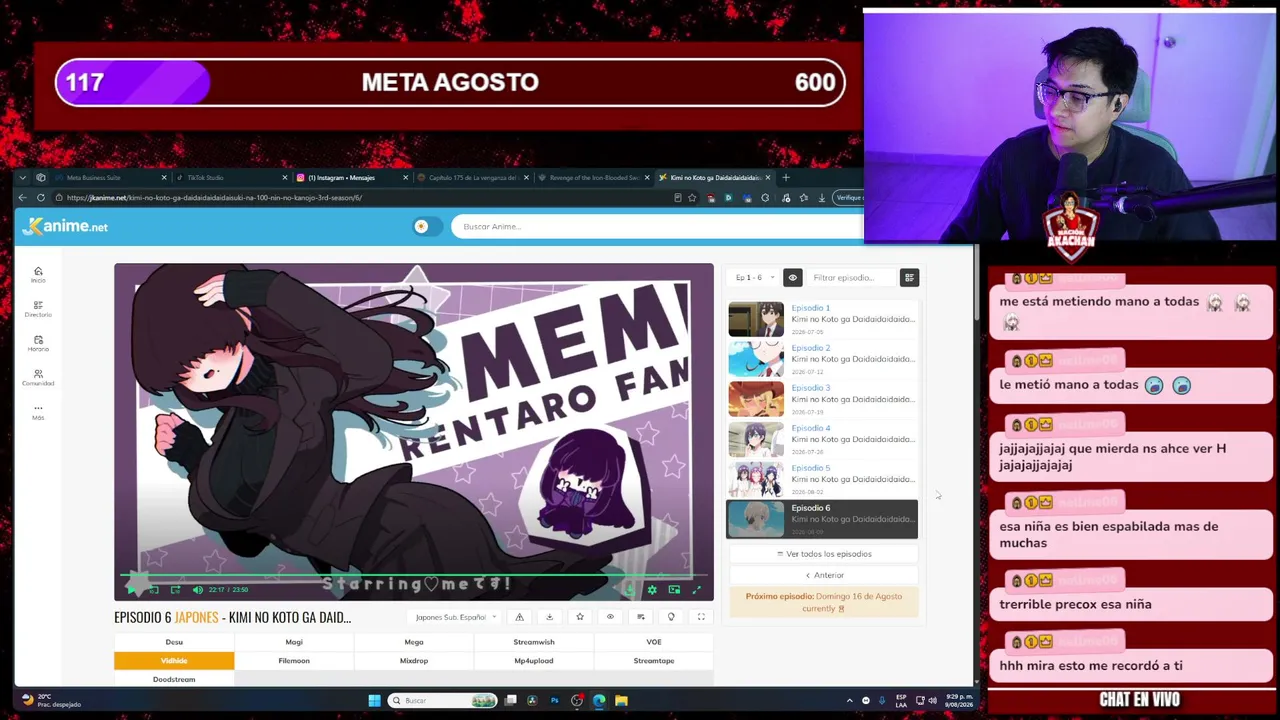
Task: Click the report warning triangle icon
Action: pos(519,617)
